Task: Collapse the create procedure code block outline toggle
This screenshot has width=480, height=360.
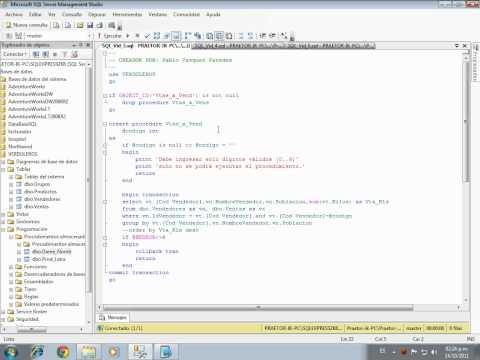Action: point(105,124)
